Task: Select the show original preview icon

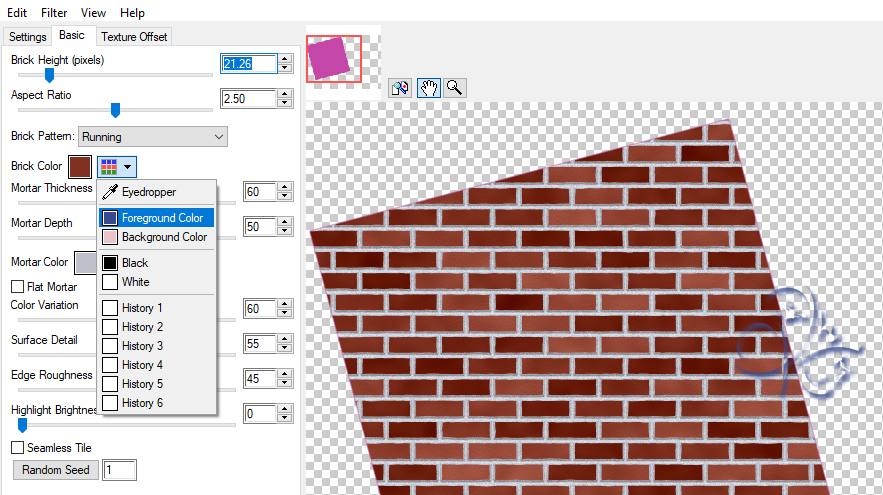Action: coord(400,88)
